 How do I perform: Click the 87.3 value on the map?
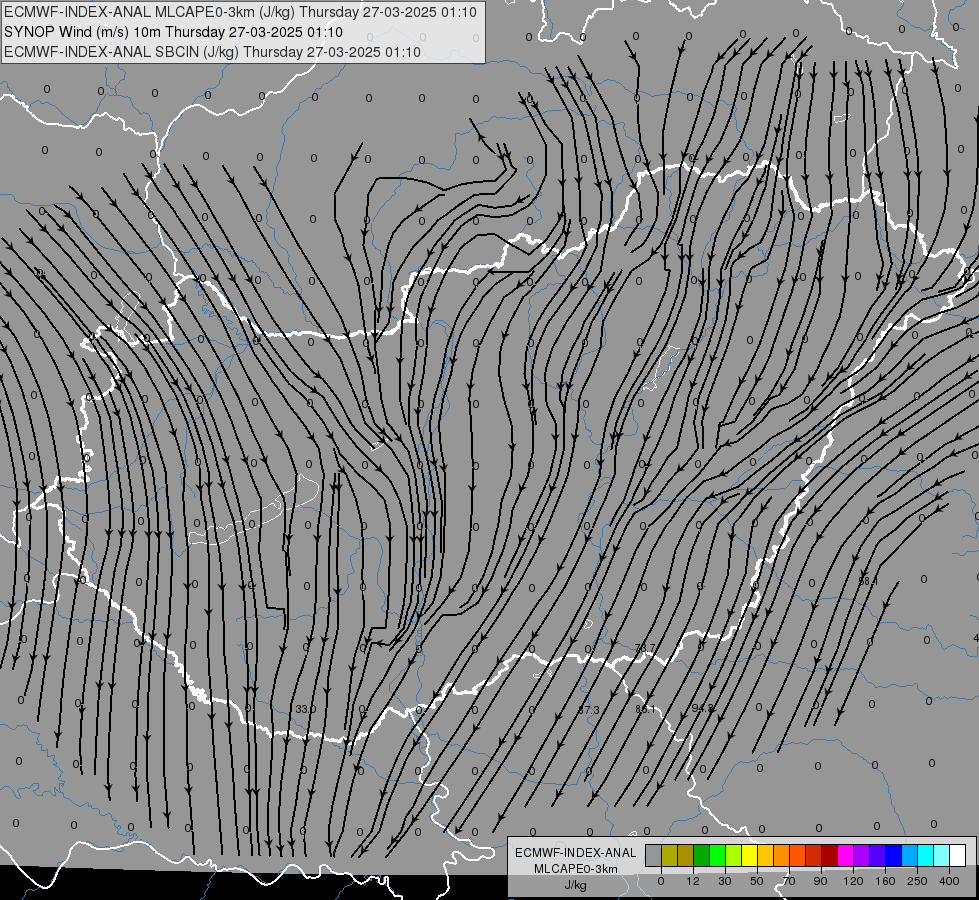click(x=588, y=710)
